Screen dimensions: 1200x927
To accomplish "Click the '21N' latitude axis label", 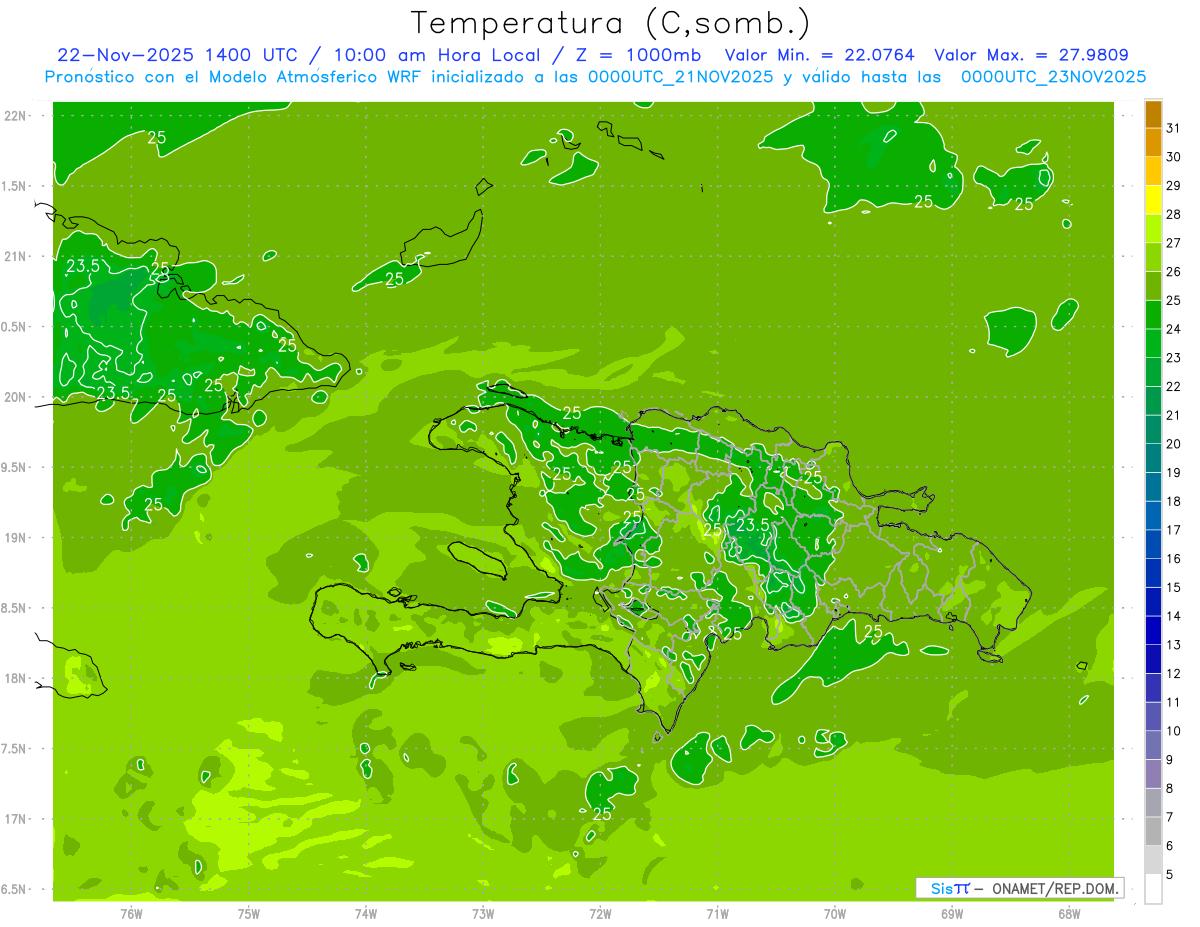I will click(x=16, y=256).
